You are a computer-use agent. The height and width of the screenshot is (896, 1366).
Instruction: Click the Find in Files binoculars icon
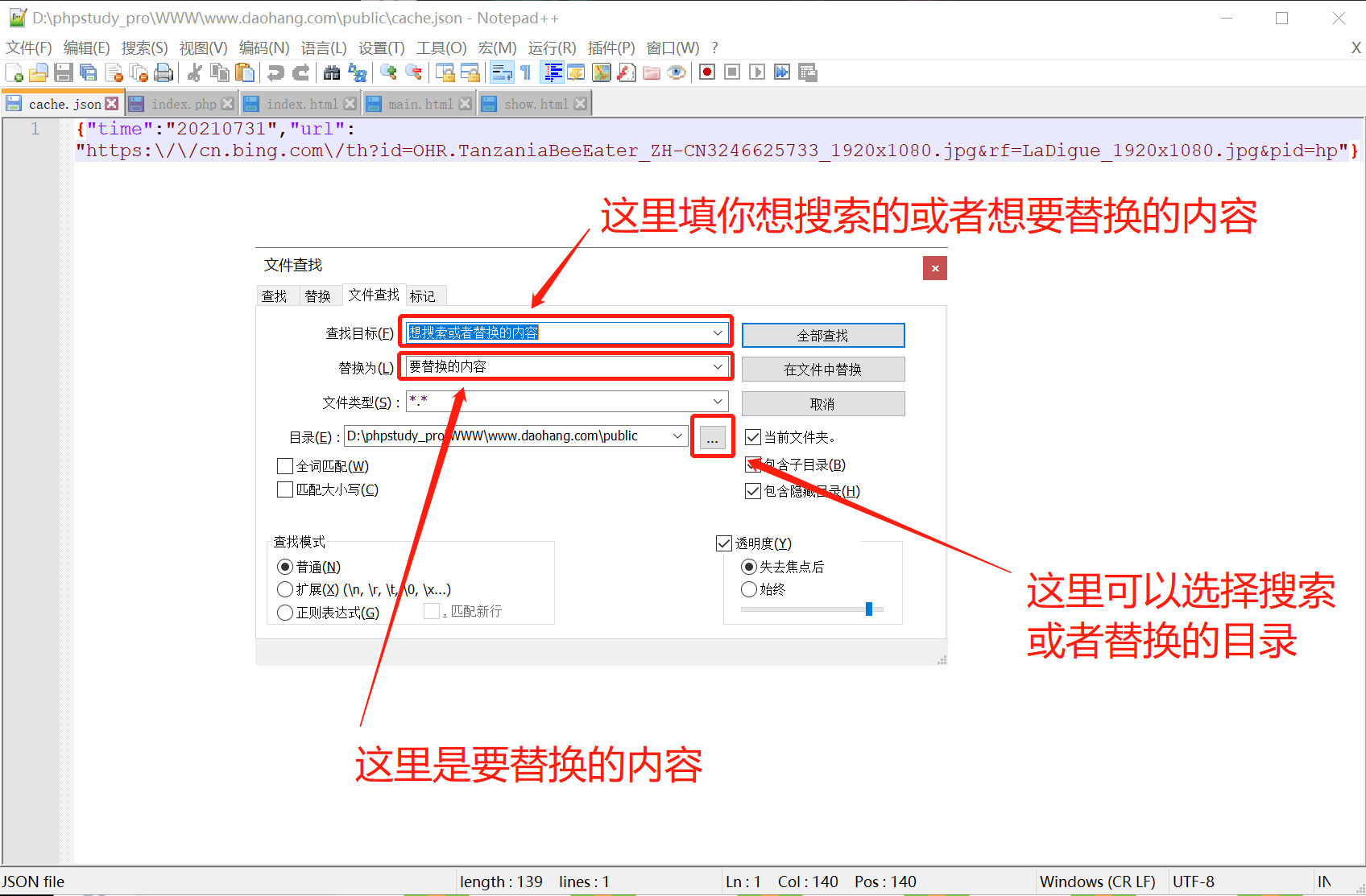click(x=331, y=72)
